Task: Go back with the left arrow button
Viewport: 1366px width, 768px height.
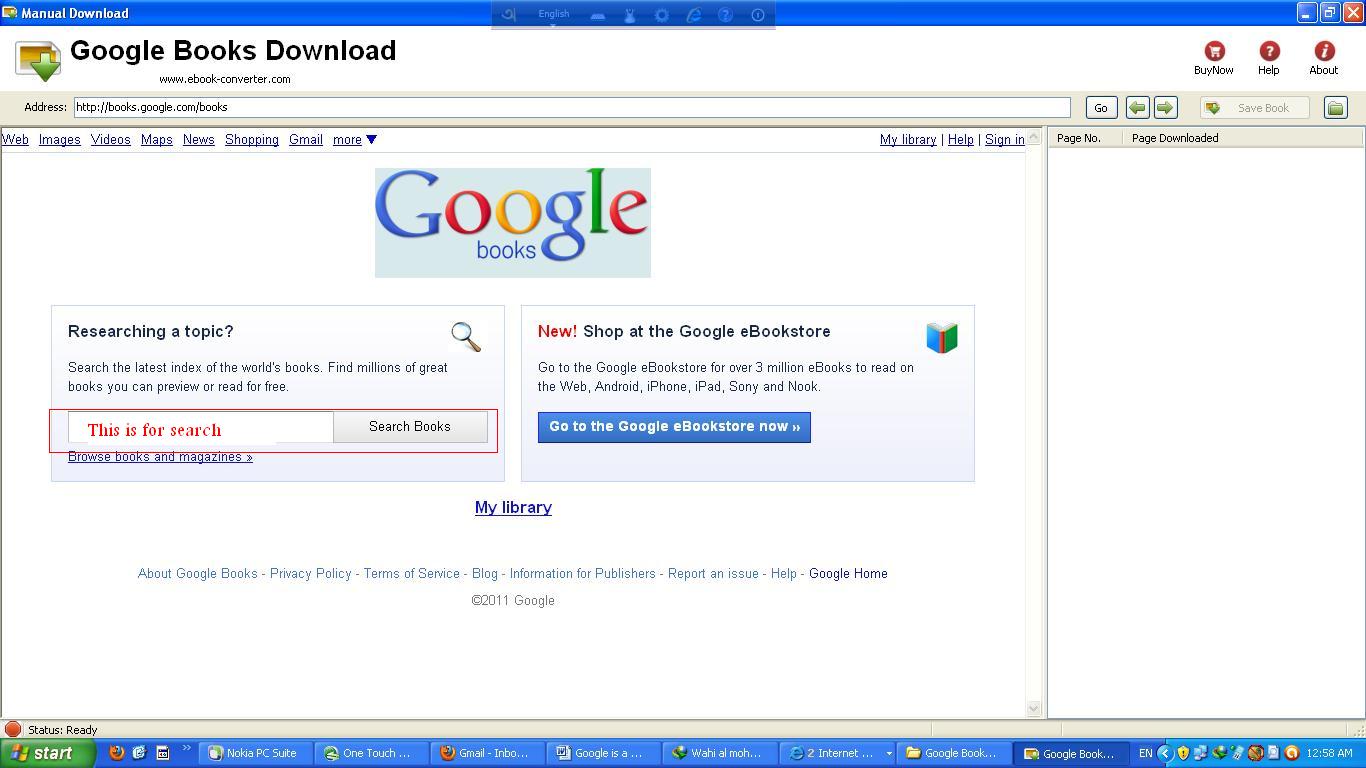Action: 1137,107
